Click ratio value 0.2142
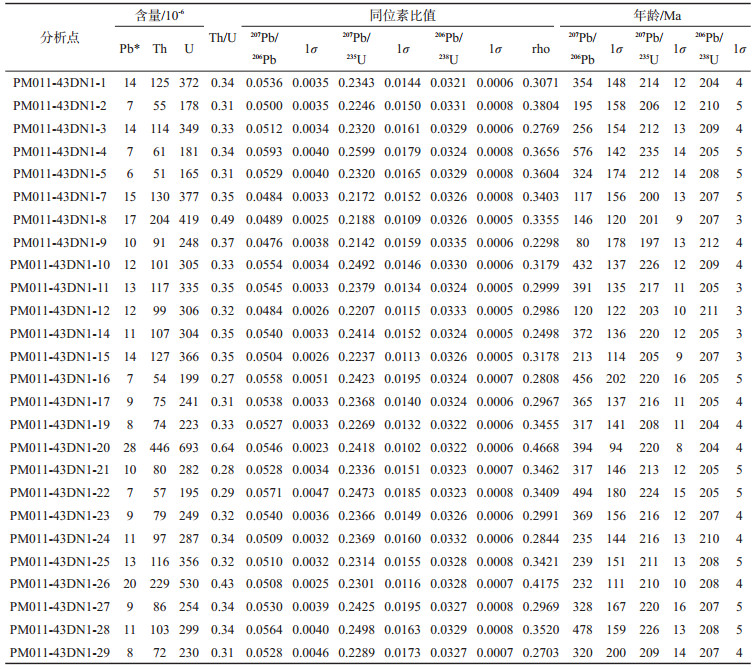 tap(356, 243)
